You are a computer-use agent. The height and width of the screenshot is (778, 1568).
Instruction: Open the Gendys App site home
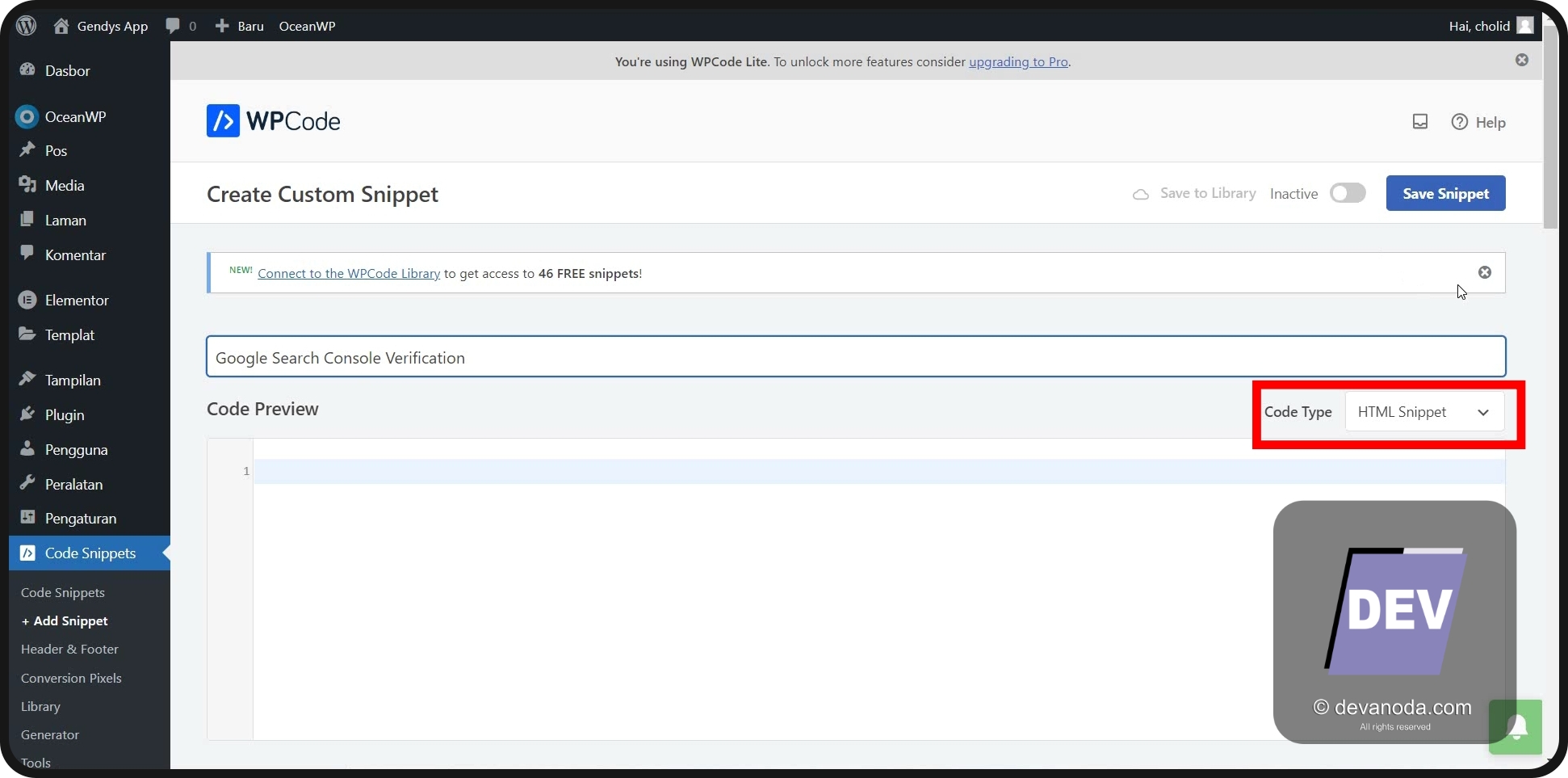(101, 26)
